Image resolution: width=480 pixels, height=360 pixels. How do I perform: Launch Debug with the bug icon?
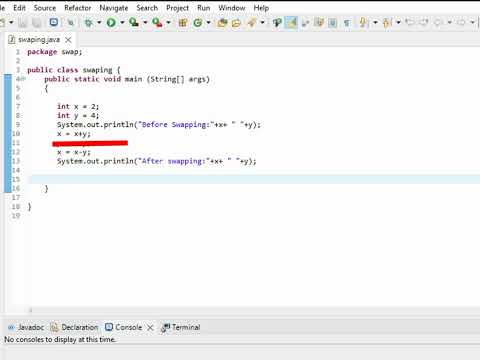click(88, 23)
